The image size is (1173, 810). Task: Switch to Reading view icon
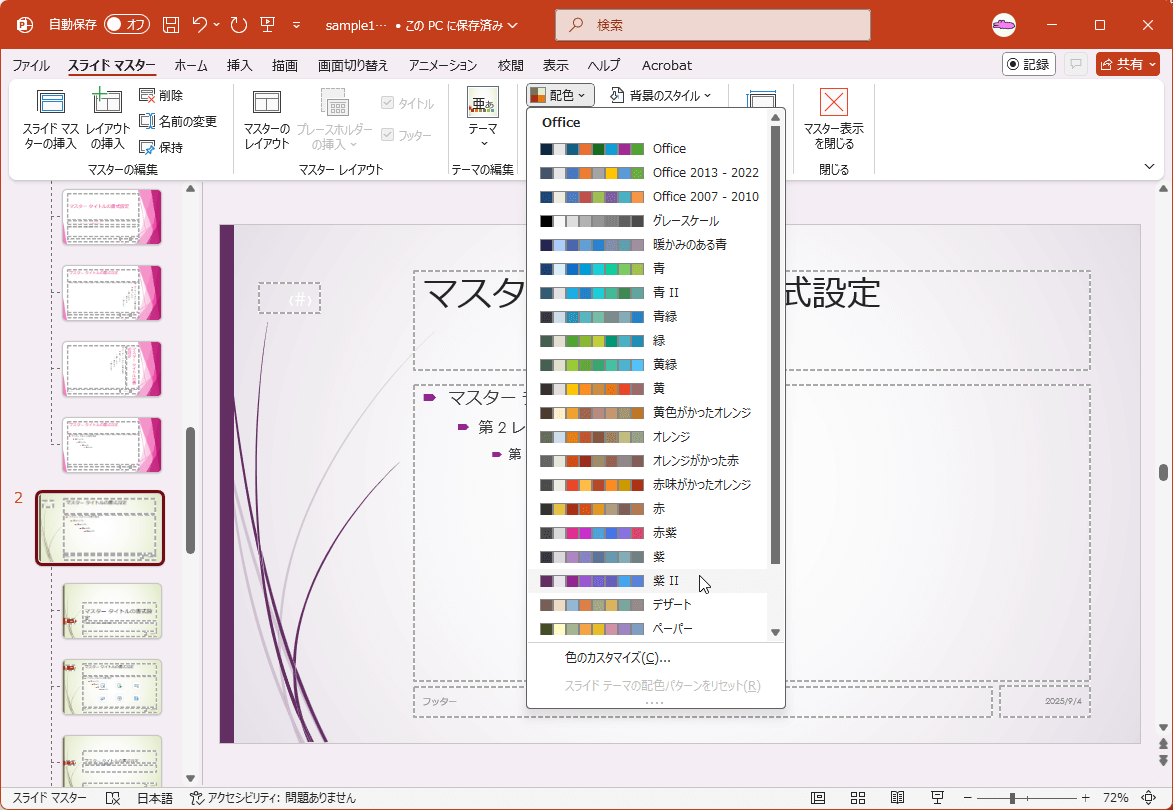tap(898, 798)
